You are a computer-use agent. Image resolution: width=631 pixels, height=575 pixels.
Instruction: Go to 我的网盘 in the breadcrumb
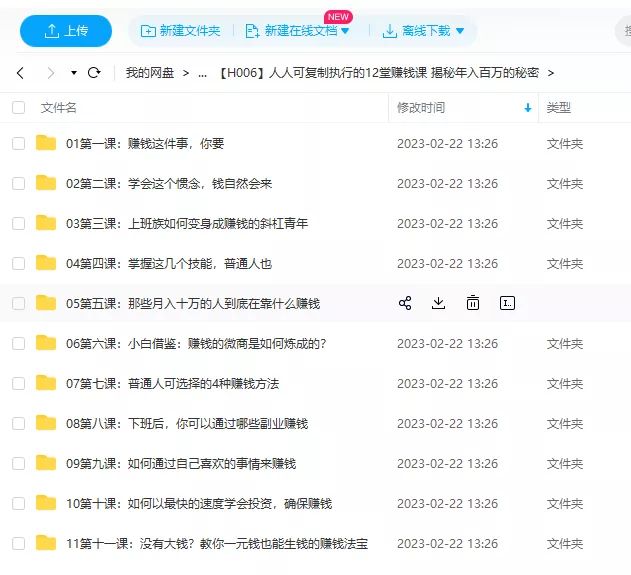click(150, 73)
